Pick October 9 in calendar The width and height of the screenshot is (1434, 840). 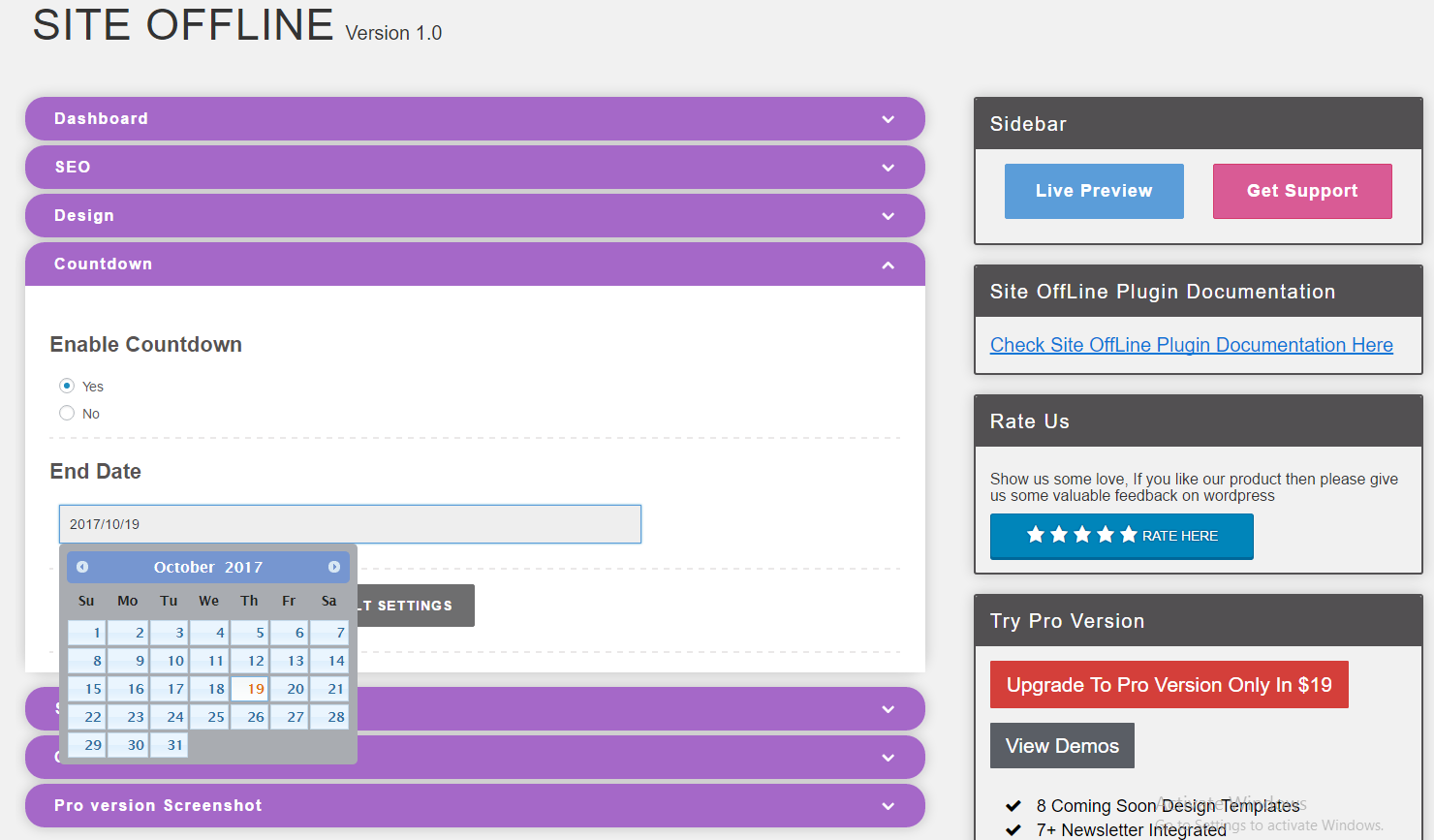(x=128, y=661)
